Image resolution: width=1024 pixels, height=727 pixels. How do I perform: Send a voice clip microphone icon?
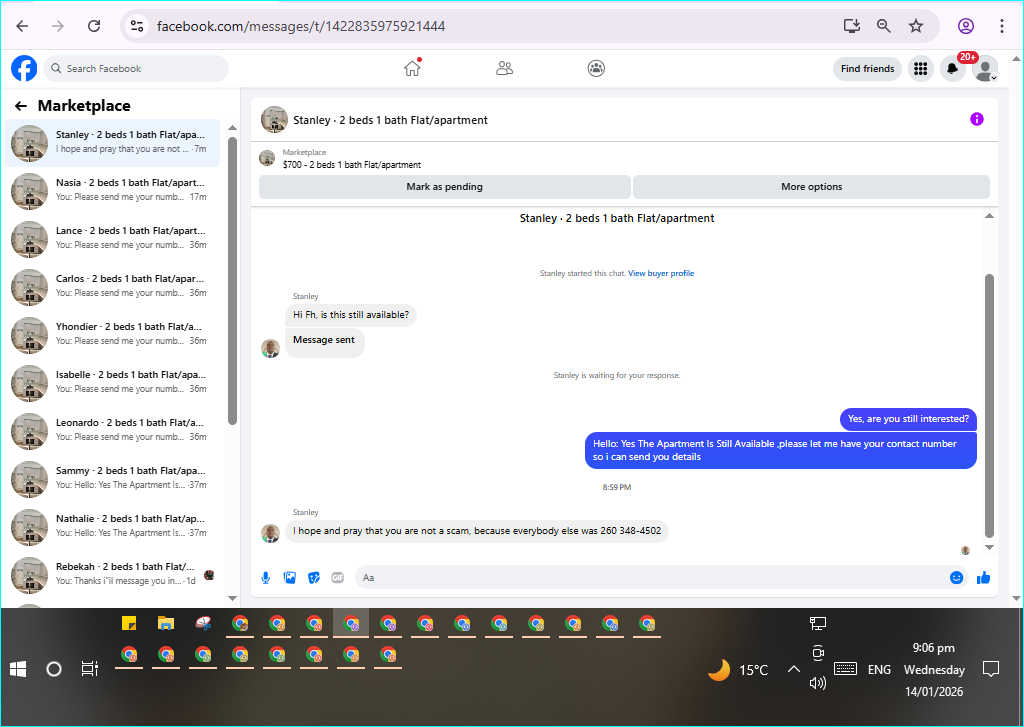click(266, 577)
